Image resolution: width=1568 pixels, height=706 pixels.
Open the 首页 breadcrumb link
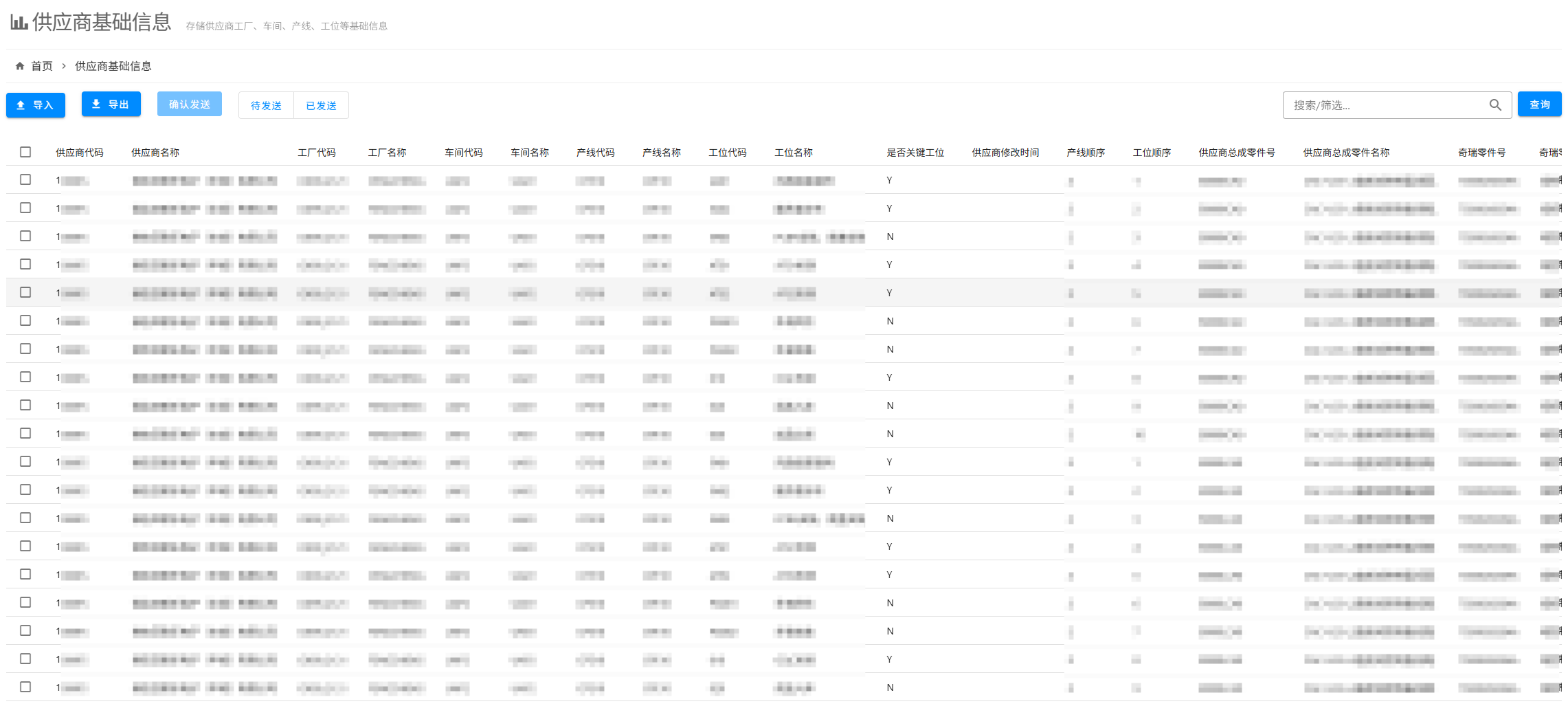[x=42, y=66]
